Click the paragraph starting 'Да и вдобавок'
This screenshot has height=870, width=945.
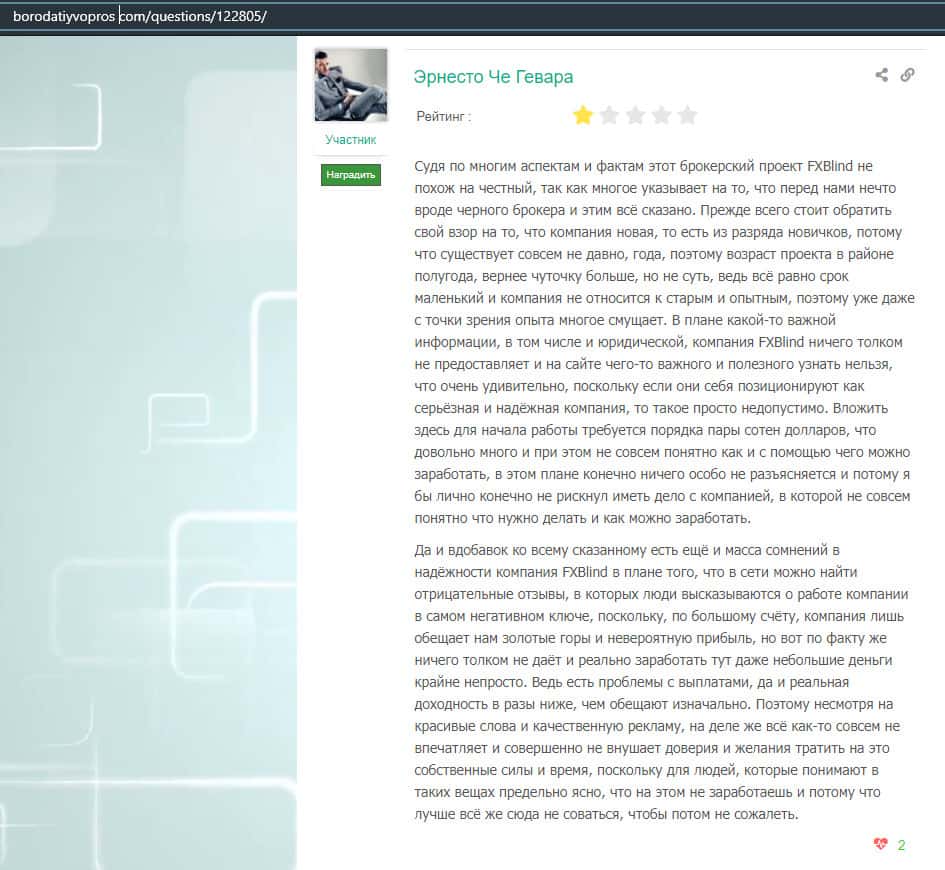click(x=661, y=682)
